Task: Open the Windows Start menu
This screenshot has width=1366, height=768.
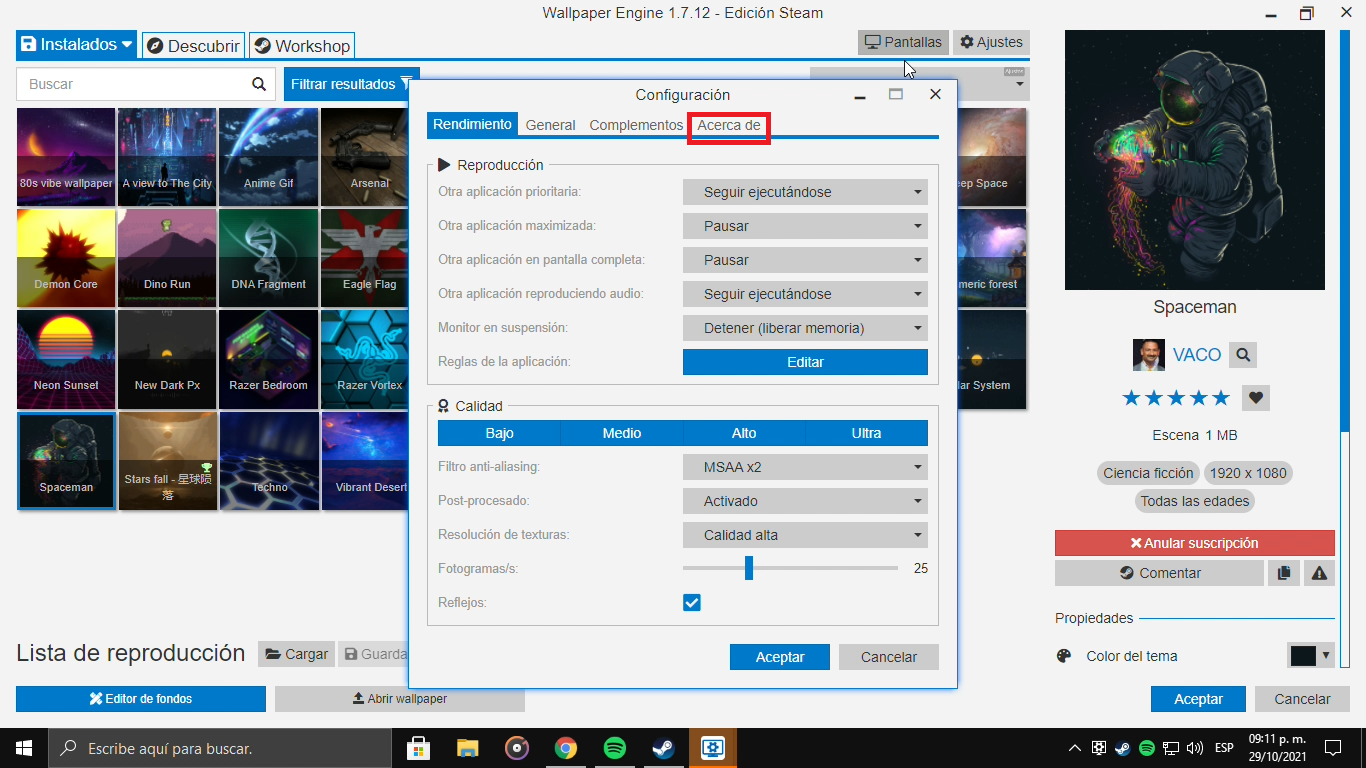Action: 24,748
